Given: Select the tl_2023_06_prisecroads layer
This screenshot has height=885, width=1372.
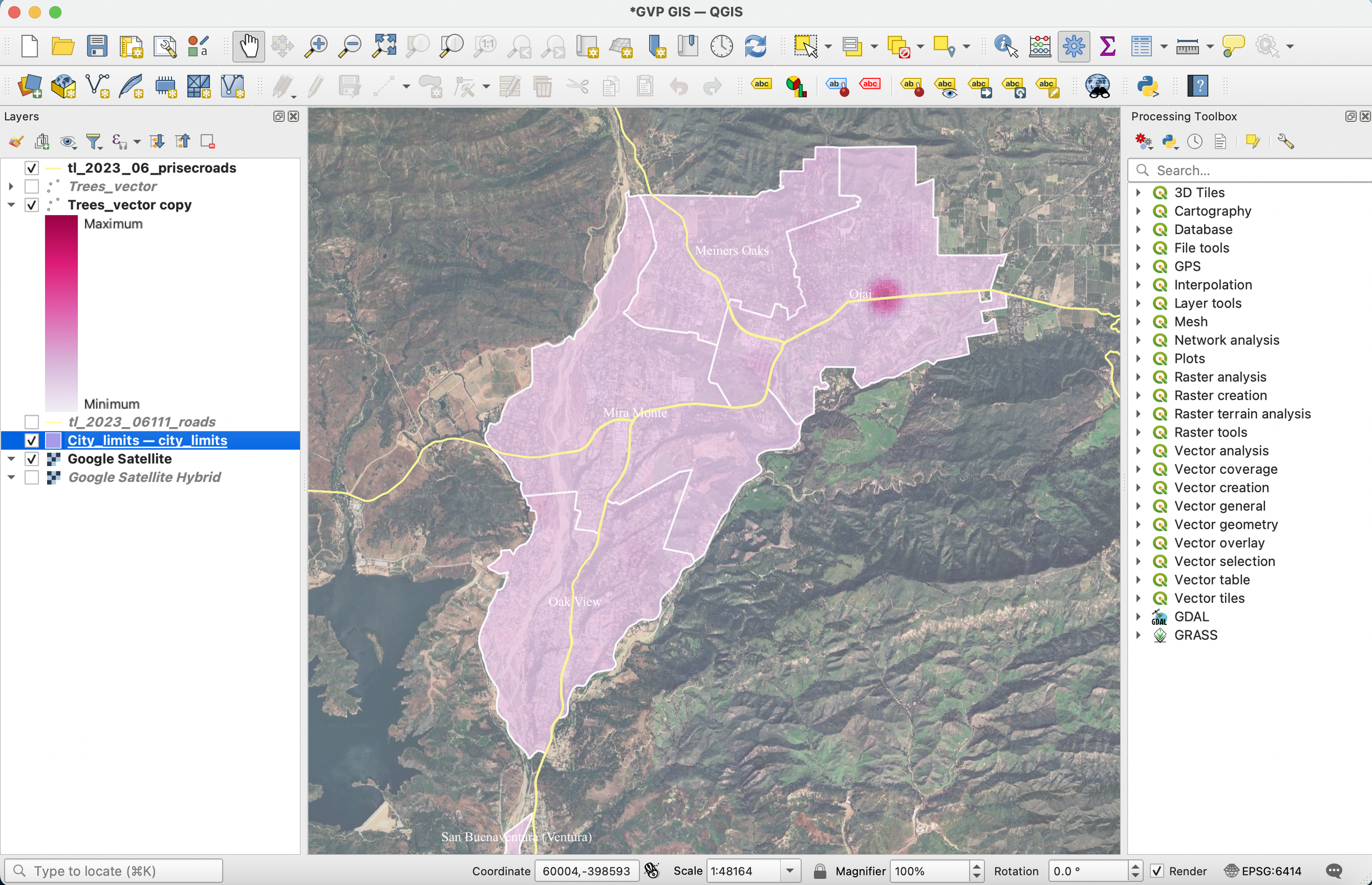Looking at the screenshot, I should (x=151, y=168).
